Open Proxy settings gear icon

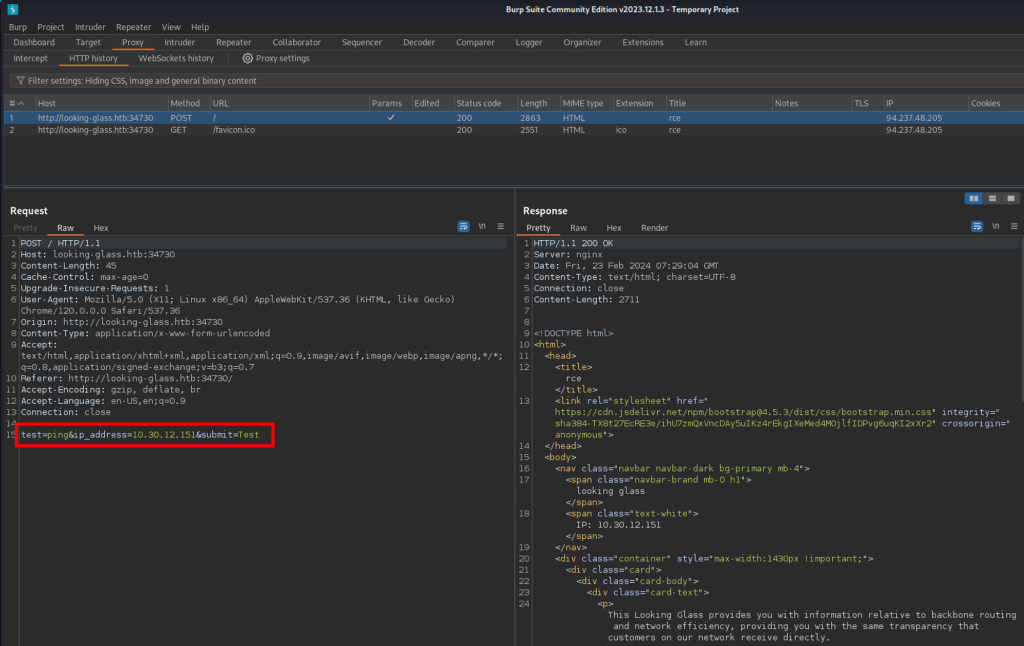247,59
